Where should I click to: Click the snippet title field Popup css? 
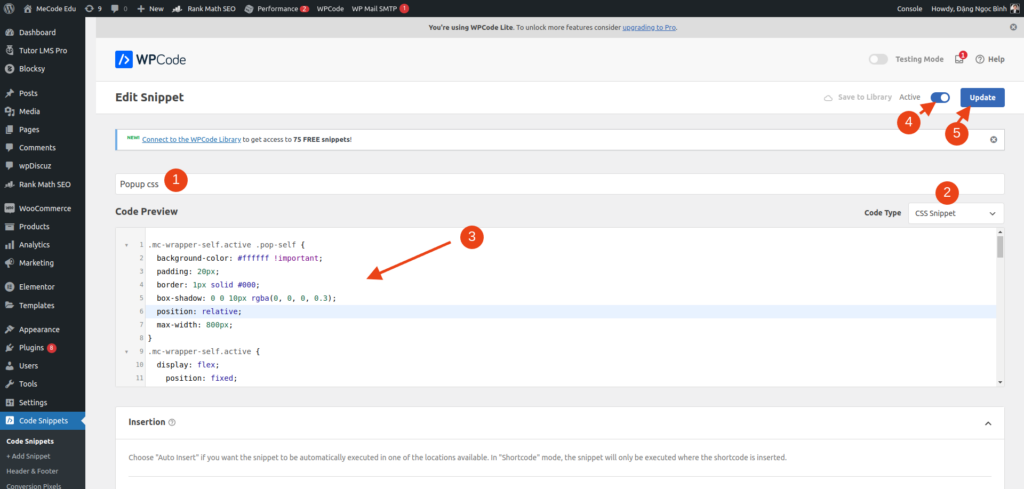pos(560,184)
